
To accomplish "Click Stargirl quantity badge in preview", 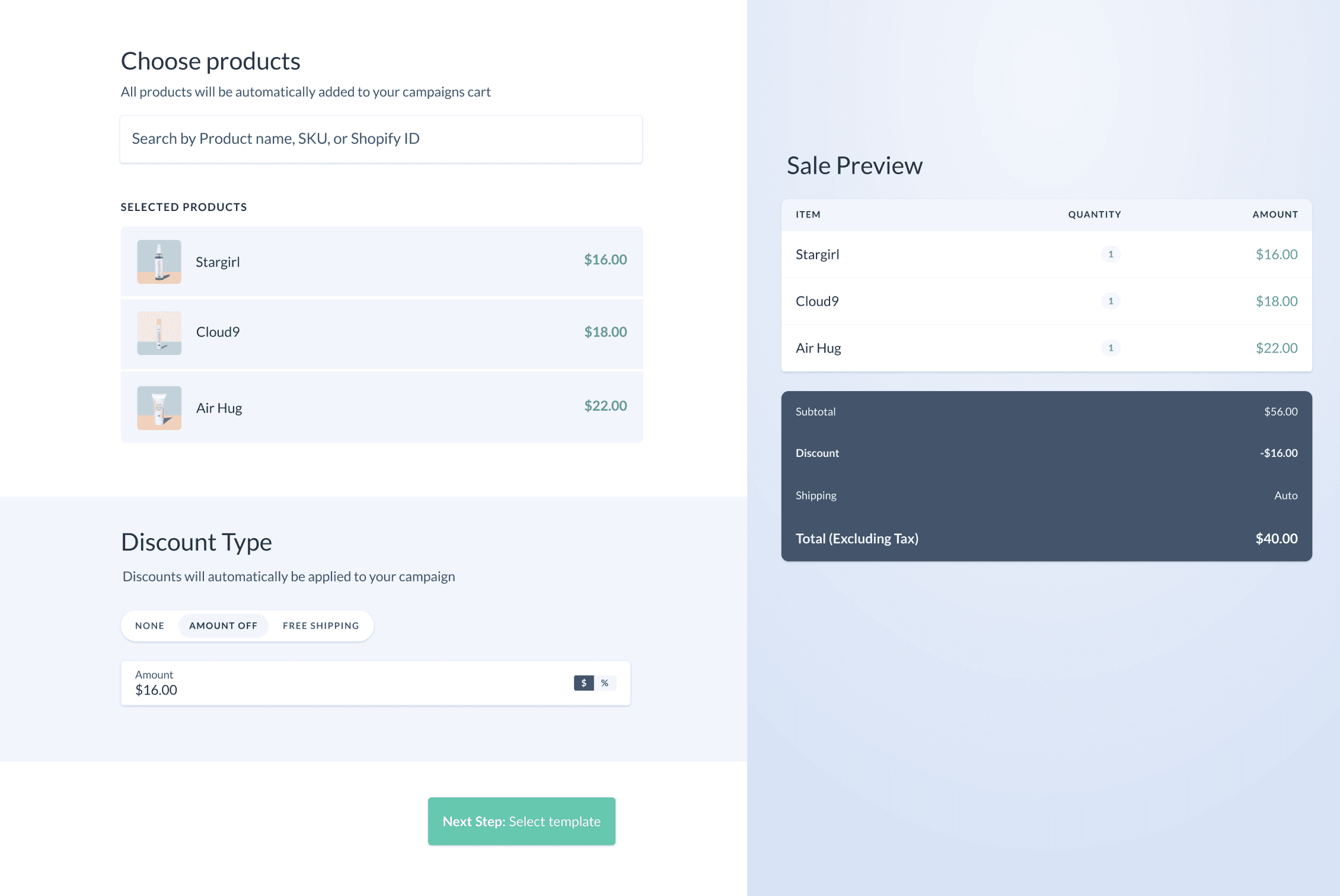I will point(1111,254).
